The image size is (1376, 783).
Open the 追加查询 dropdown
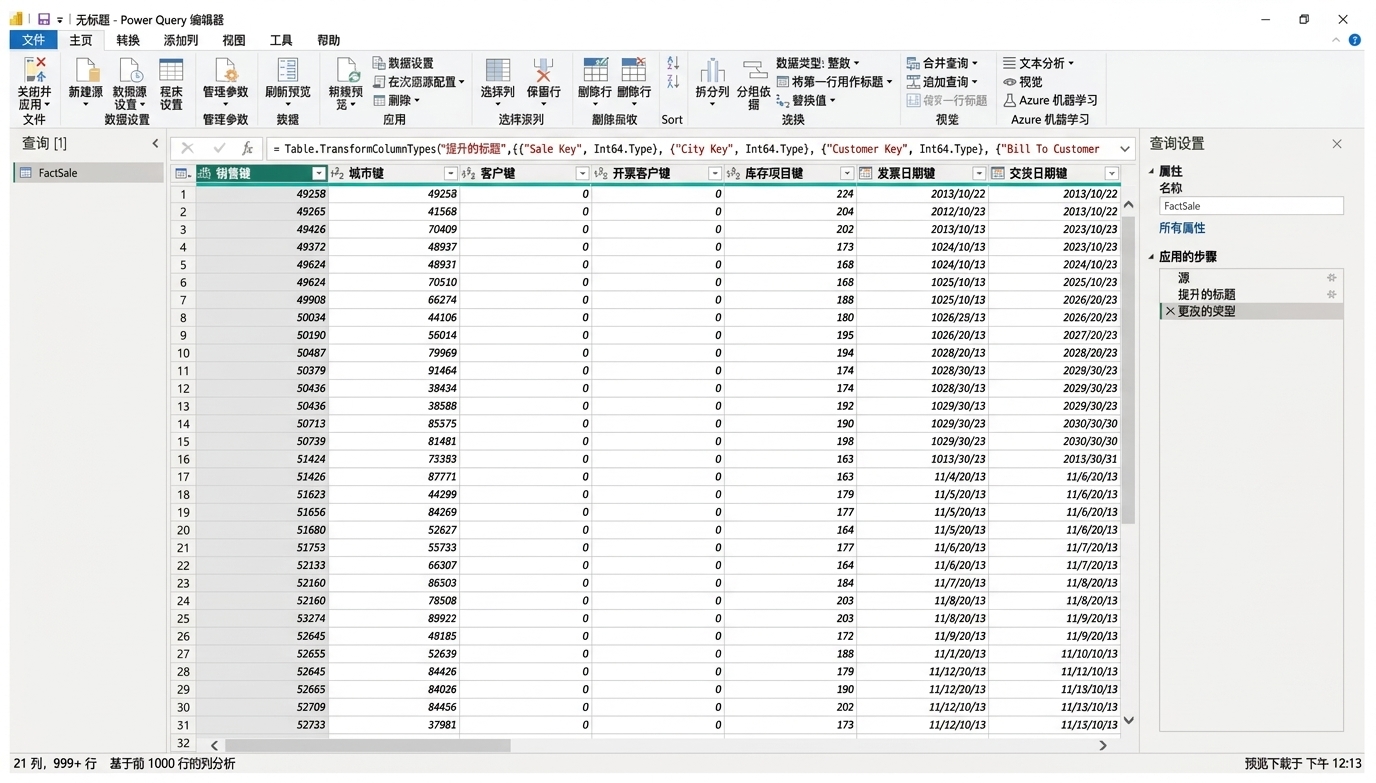click(942, 82)
